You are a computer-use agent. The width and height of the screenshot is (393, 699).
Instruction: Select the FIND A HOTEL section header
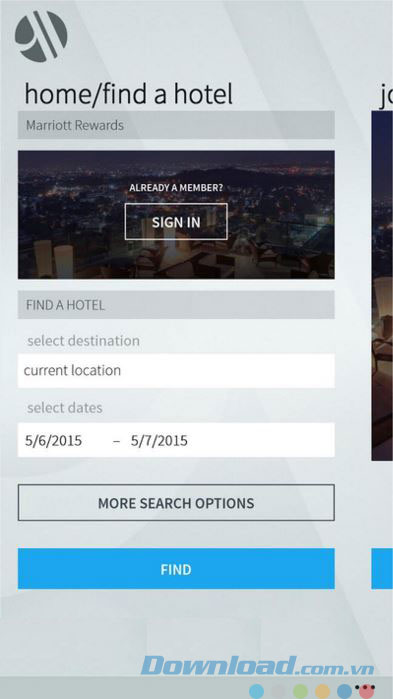176,305
